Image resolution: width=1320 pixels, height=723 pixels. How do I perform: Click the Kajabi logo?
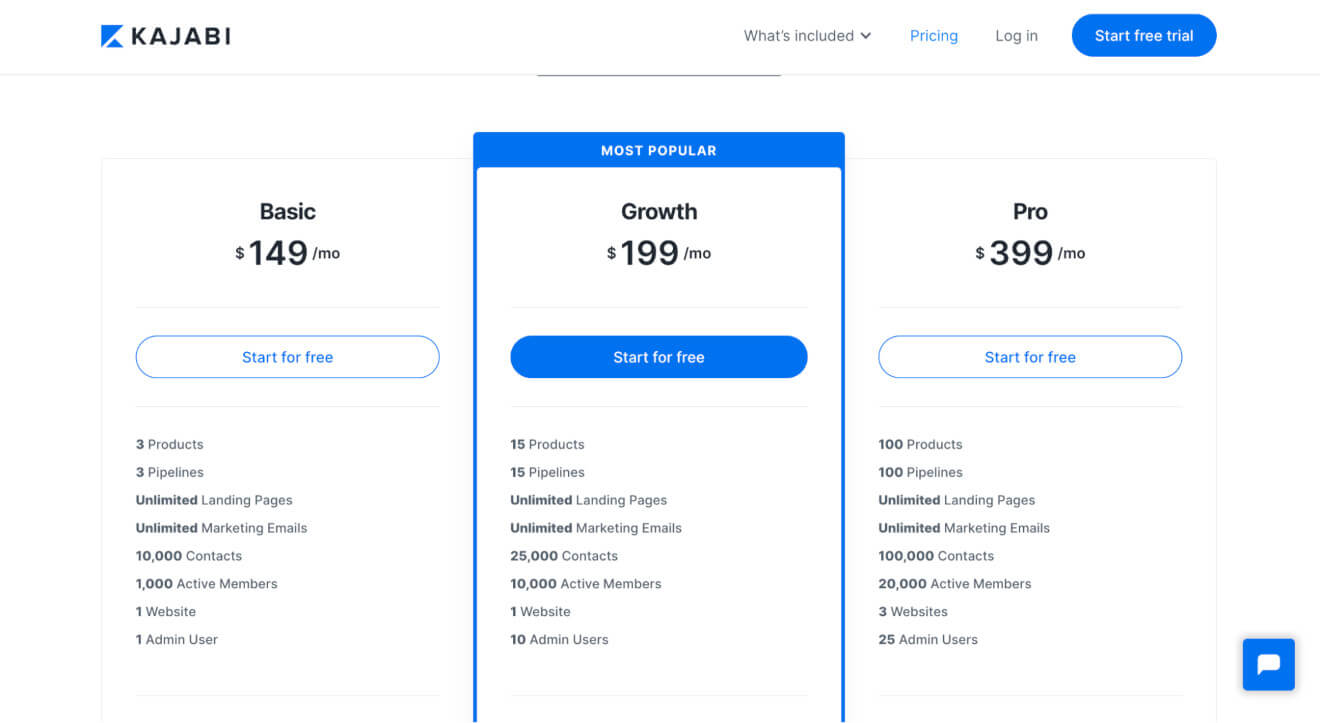(x=165, y=36)
